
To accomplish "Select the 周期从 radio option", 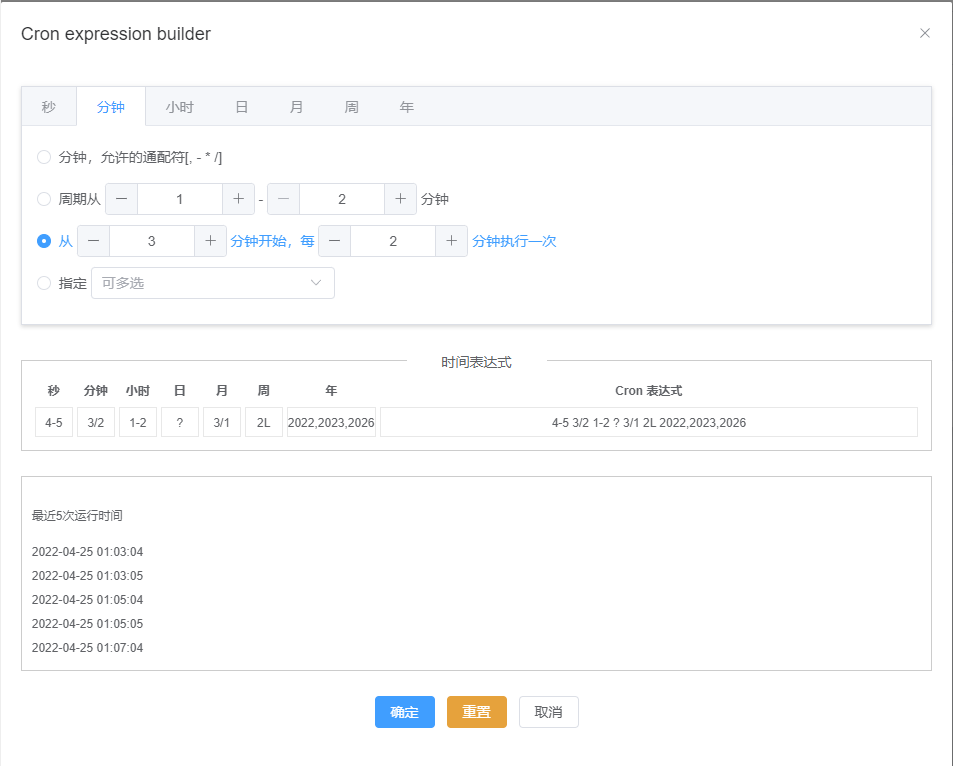I will pos(44,199).
